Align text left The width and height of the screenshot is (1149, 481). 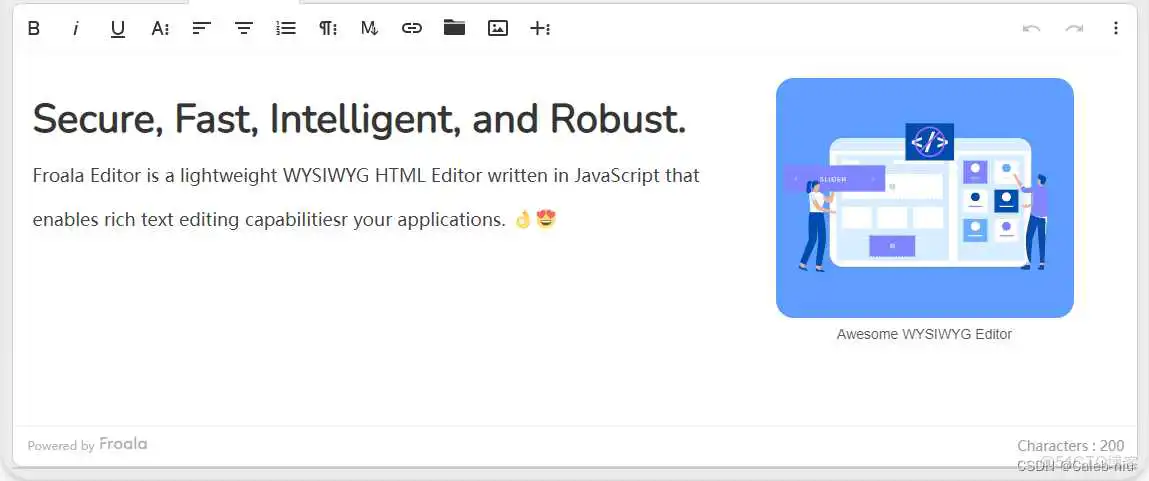click(202, 28)
